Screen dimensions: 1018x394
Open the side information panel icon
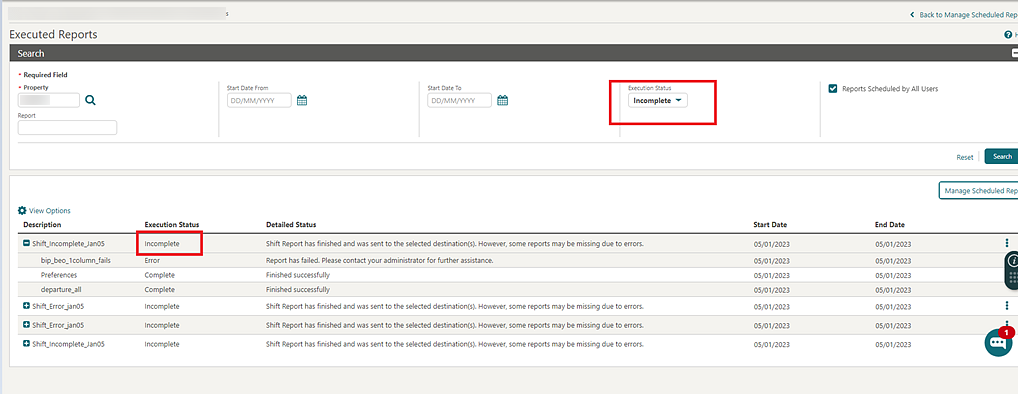tap(1012, 261)
